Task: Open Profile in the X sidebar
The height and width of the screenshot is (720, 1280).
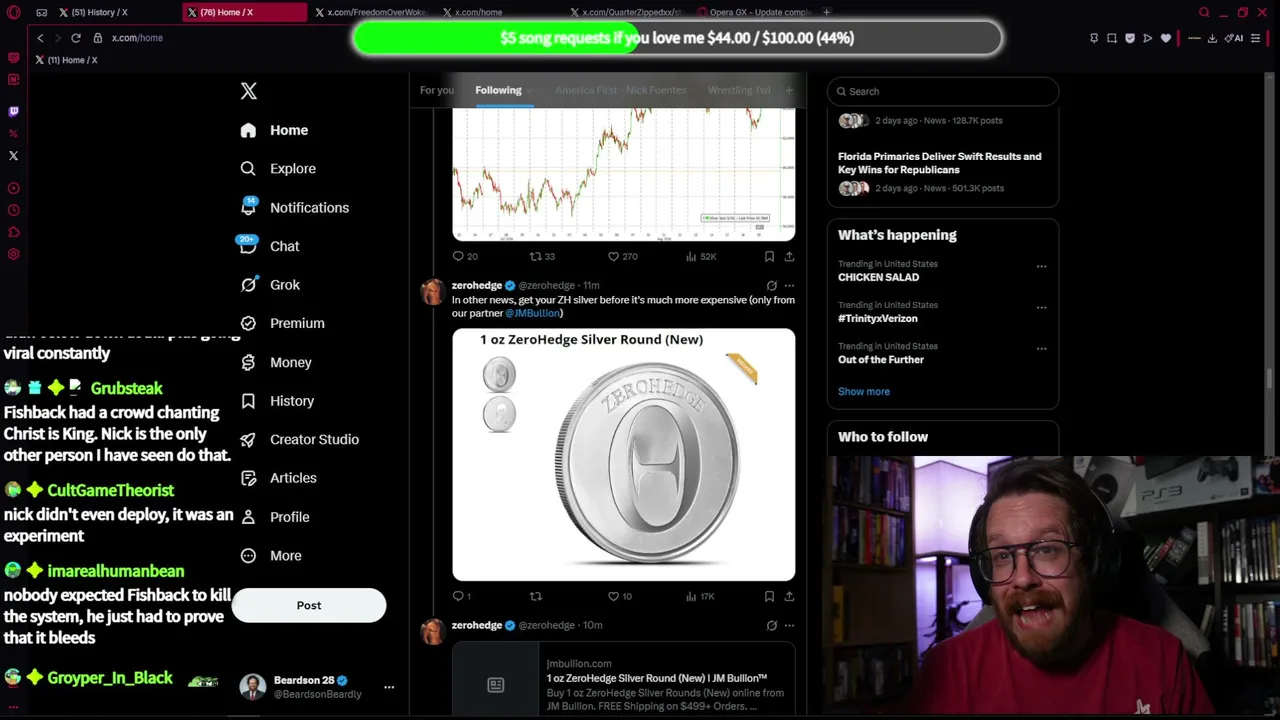Action: (275, 517)
